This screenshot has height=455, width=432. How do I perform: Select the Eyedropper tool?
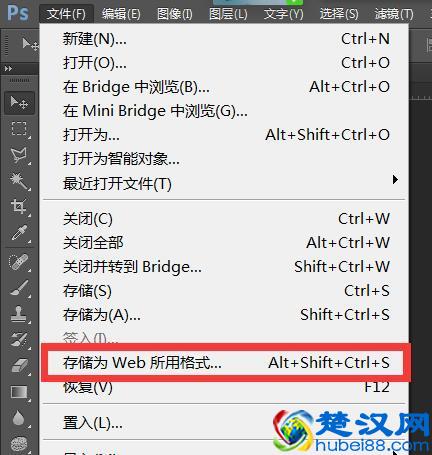[19, 233]
